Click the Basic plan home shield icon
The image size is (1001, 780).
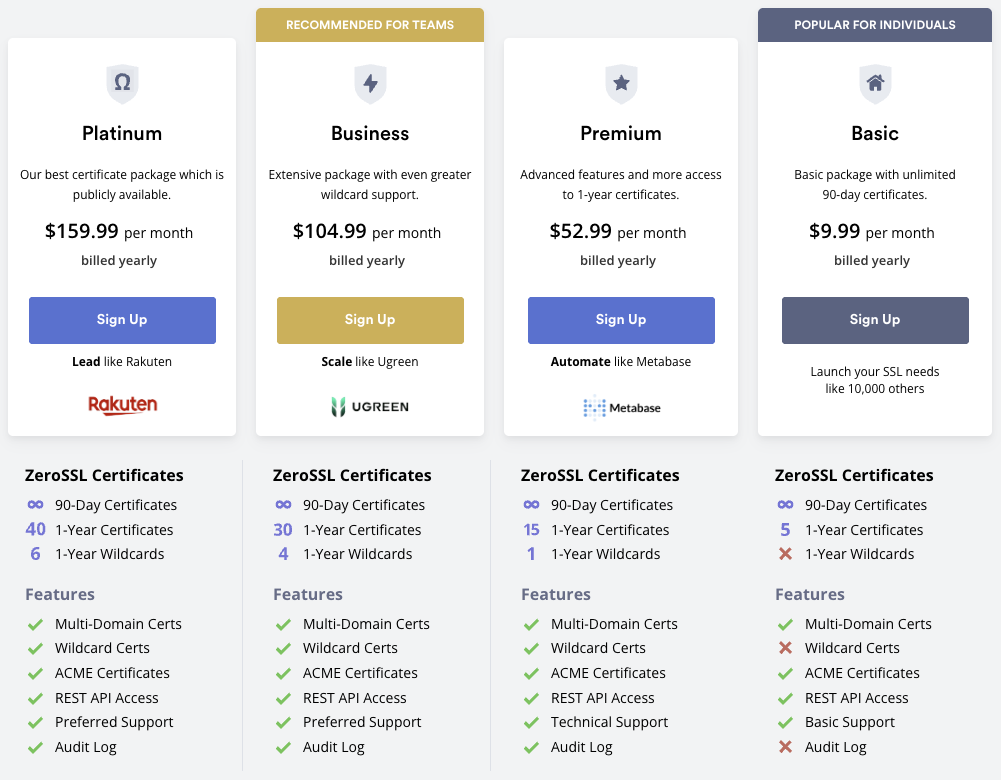pyautogui.click(x=875, y=84)
